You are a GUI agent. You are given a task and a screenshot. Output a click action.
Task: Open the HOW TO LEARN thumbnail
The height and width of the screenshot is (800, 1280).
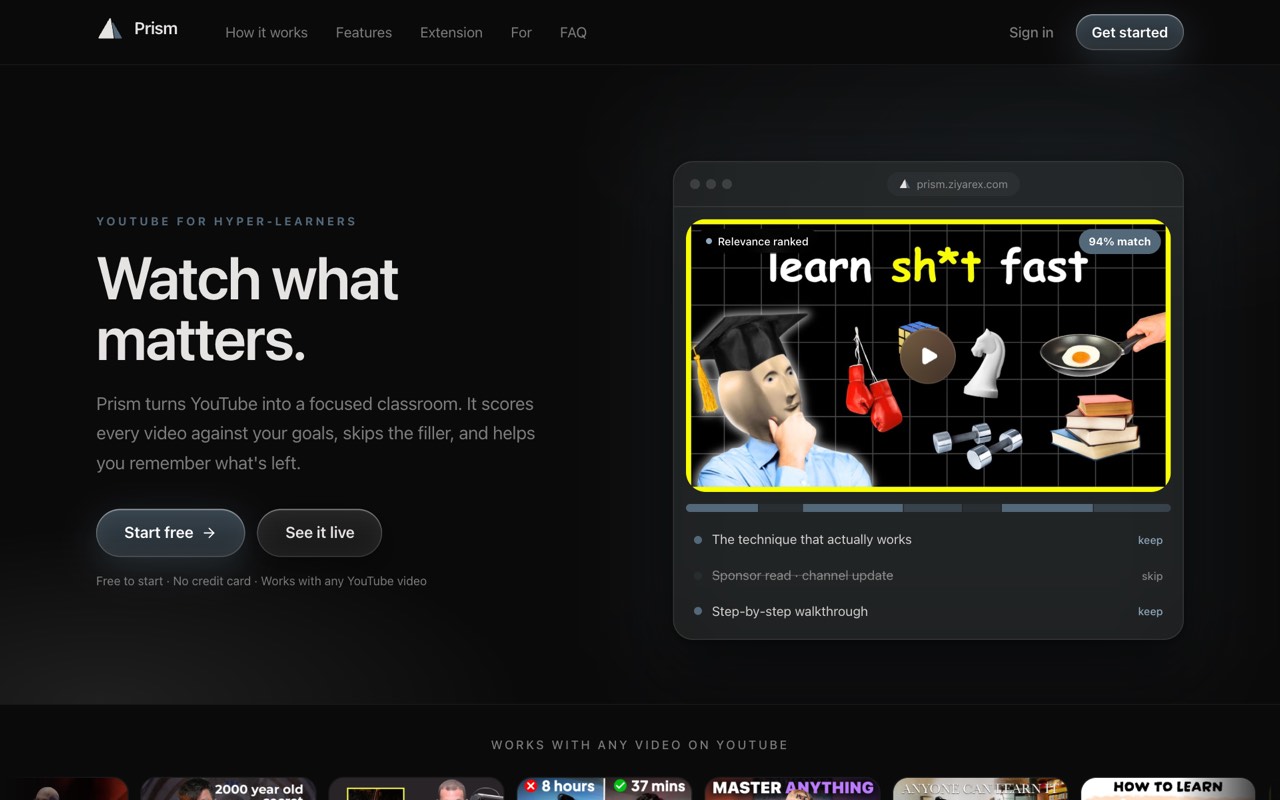[x=1168, y=789]
